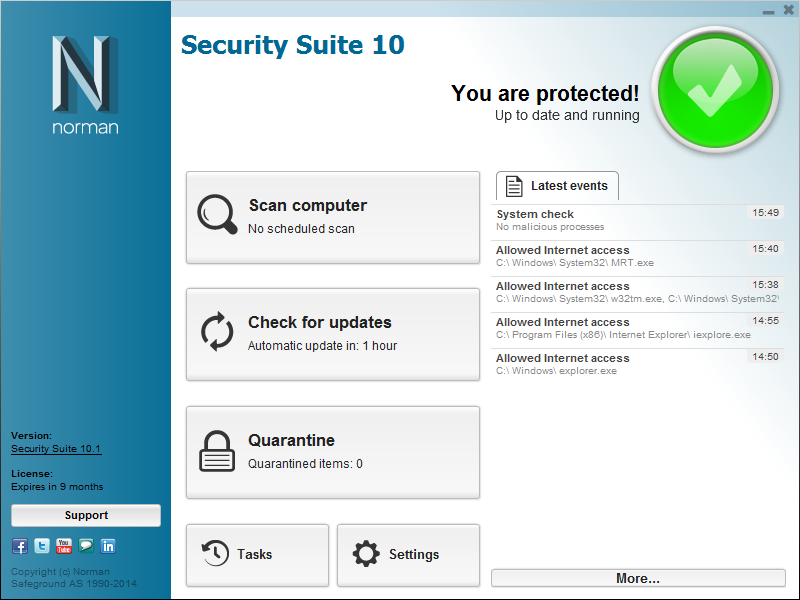Select the Latest events tab
The height and width of the screenshot is (600, 800).
point(557,186)
